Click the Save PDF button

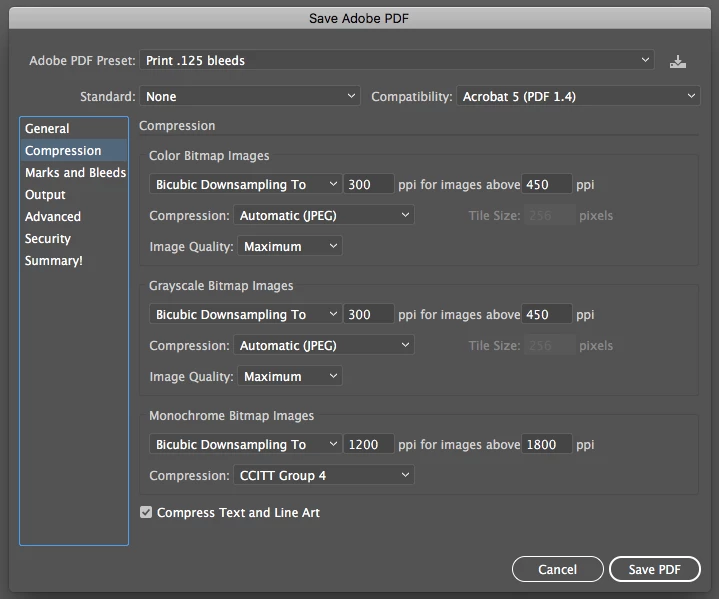pos(655,569)
